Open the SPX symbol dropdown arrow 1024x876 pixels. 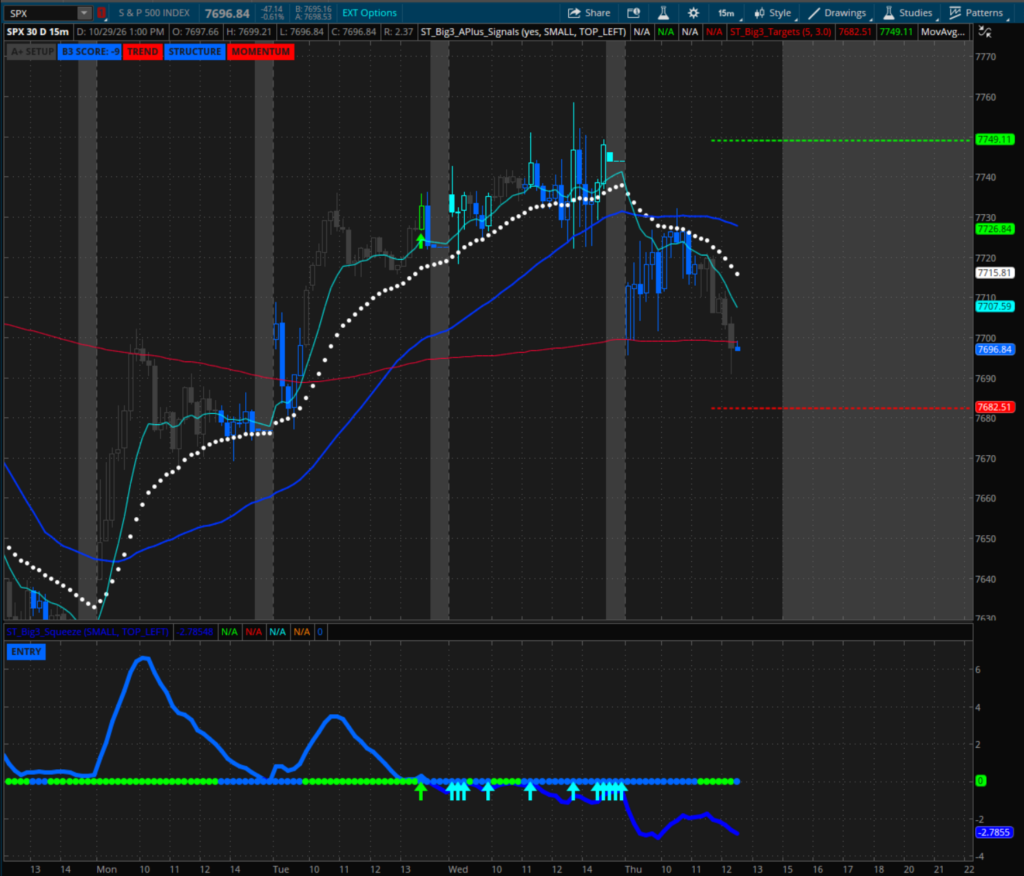(84, 13)
